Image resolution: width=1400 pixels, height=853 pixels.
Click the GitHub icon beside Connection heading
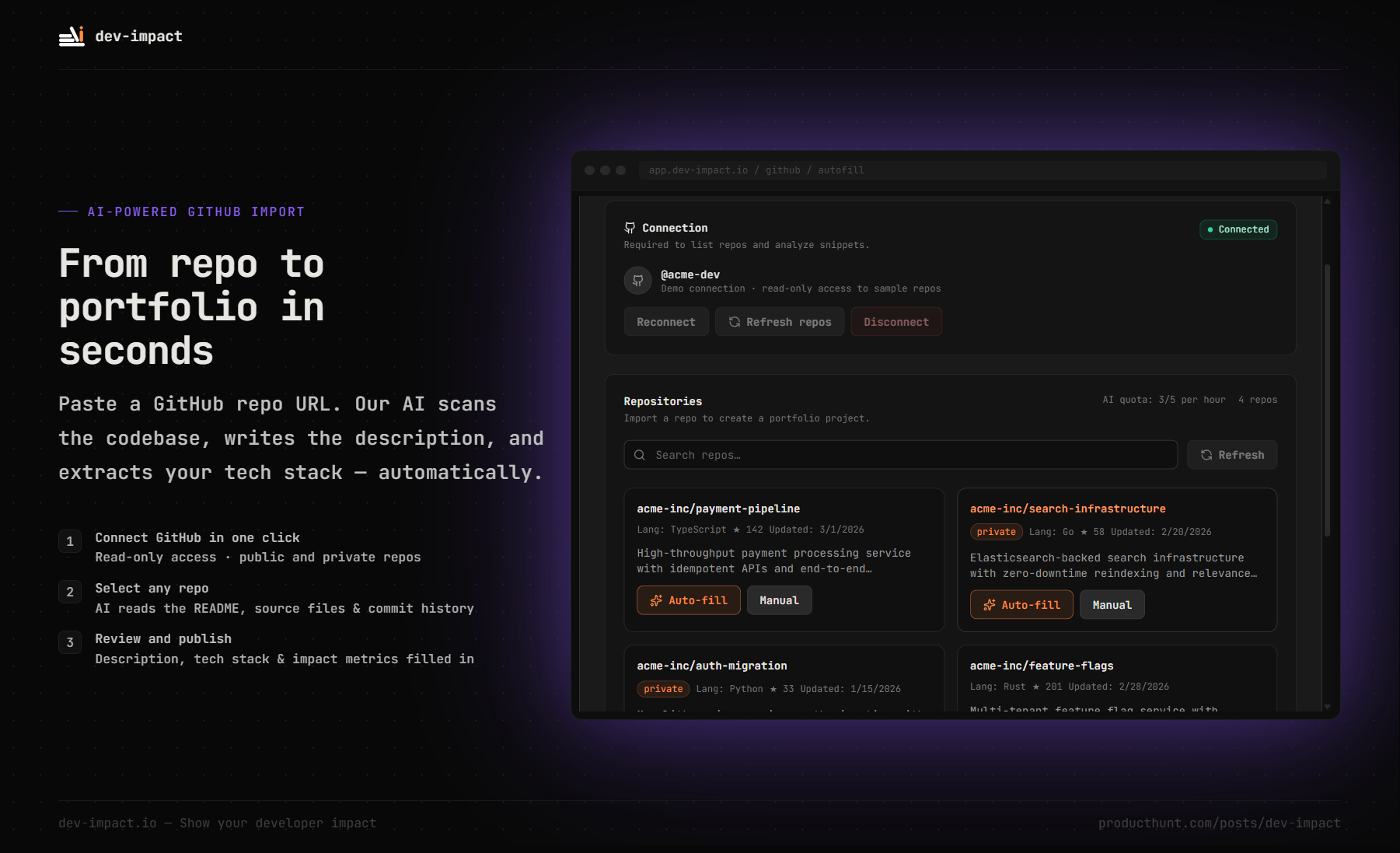tap(630, 228)
